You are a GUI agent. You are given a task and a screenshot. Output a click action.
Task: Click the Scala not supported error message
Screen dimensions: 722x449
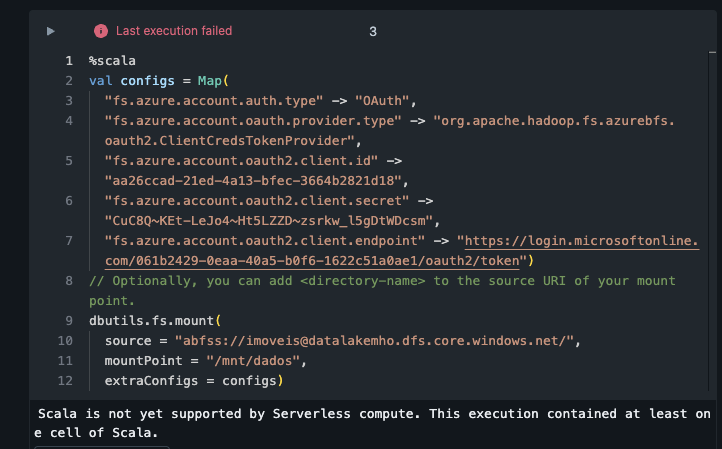coord(360,422)
